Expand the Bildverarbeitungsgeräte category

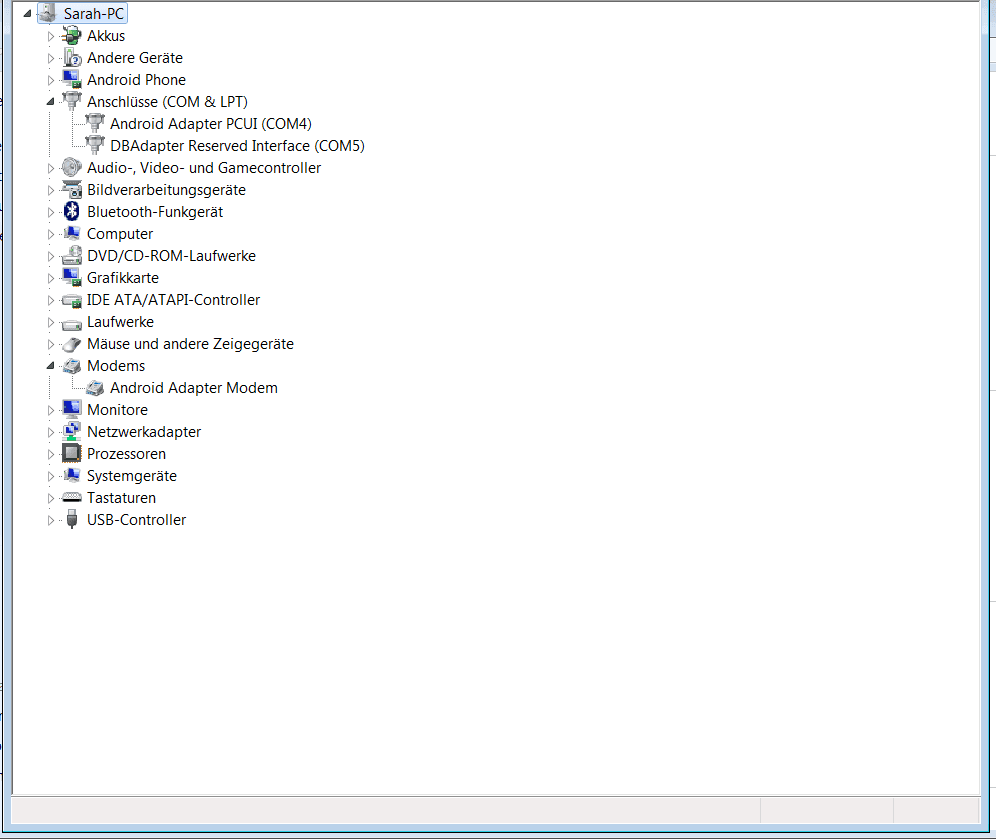[x=51, y=190]
